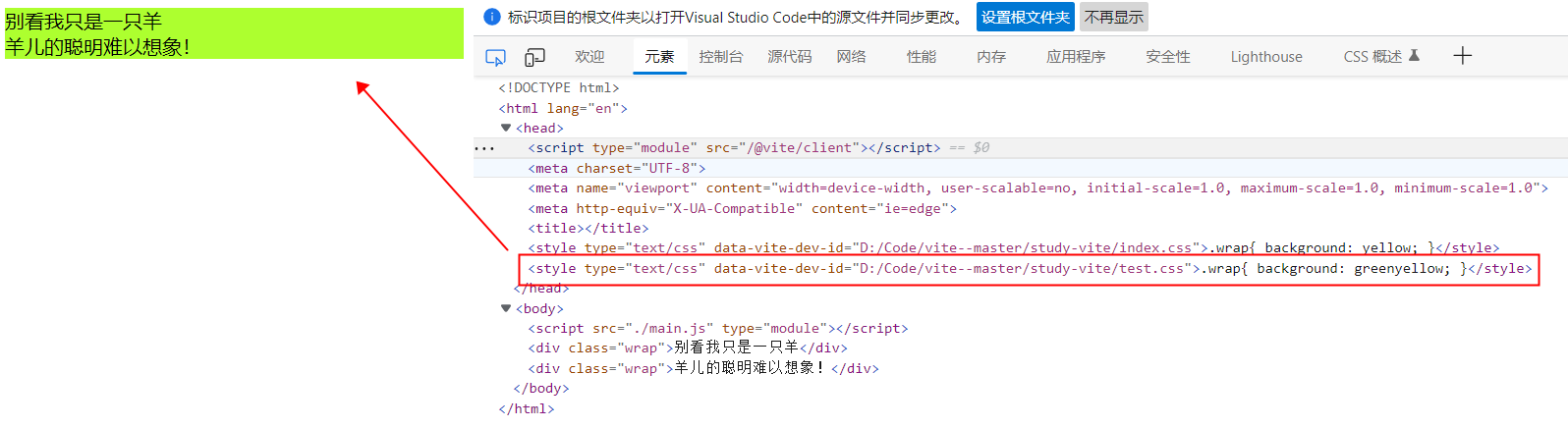The image size is (1568, 428).
Task: Select the meta viewport node
Action: [1037, 188]
